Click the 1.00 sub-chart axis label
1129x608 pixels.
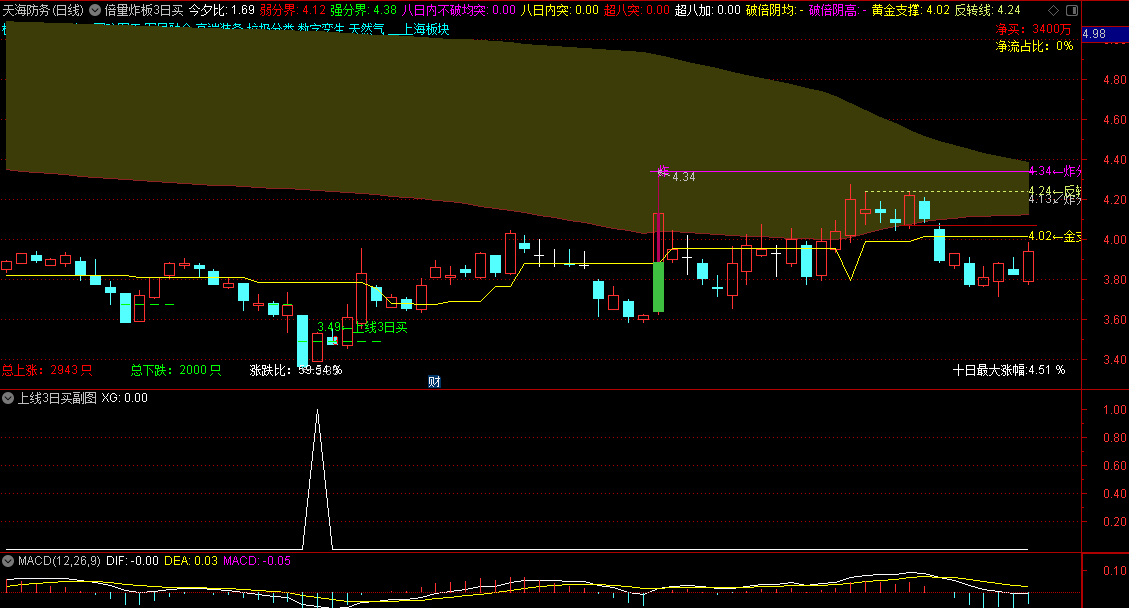[1115, 409]
